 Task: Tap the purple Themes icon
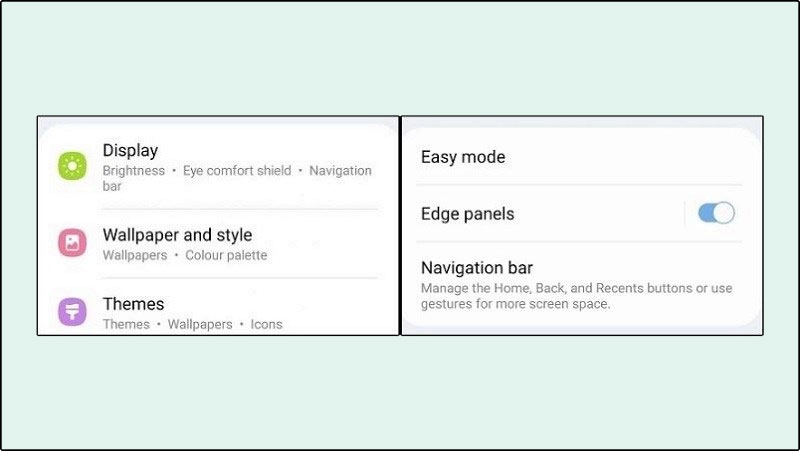[72, 311]
